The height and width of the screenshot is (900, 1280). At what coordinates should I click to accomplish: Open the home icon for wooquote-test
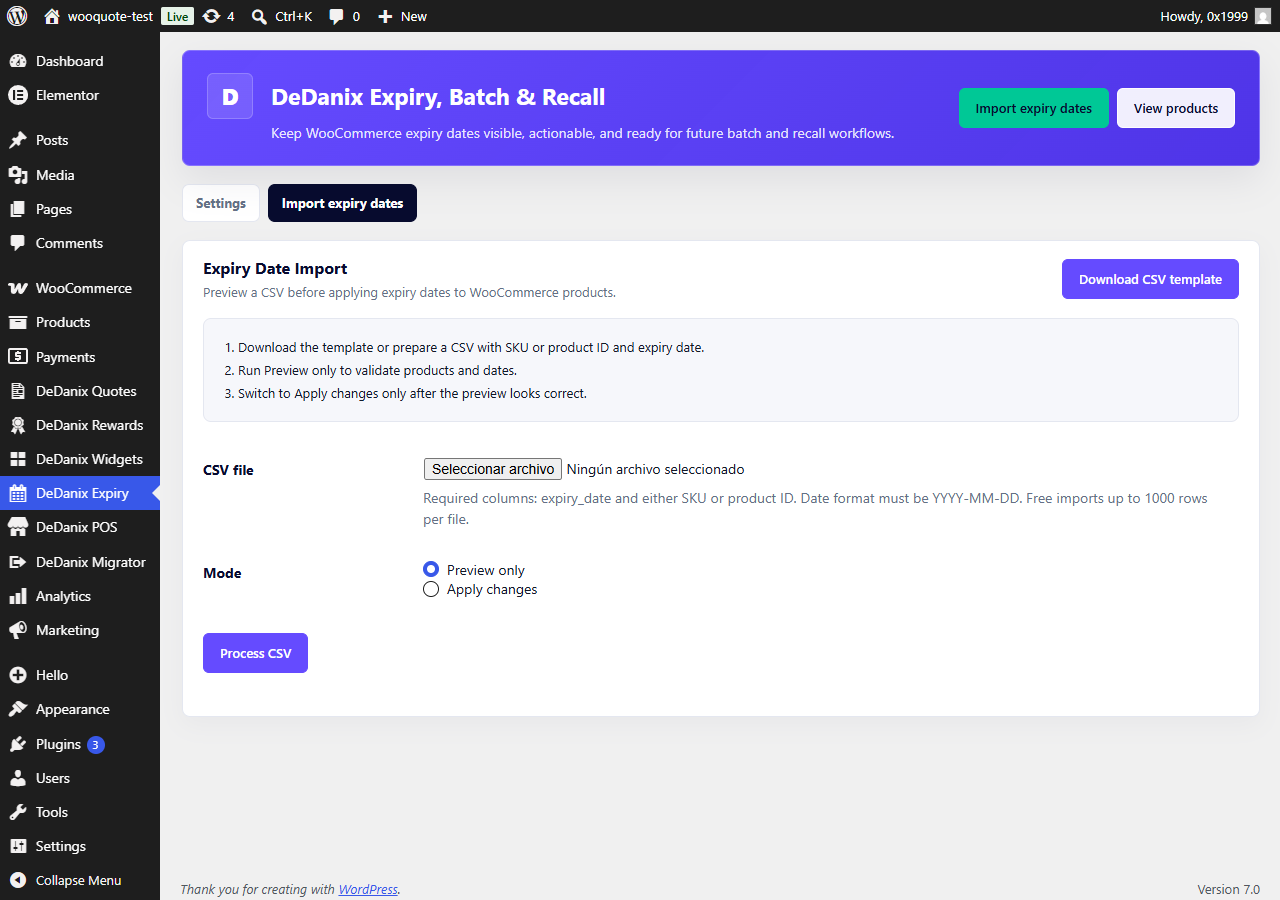pos(52,16)
